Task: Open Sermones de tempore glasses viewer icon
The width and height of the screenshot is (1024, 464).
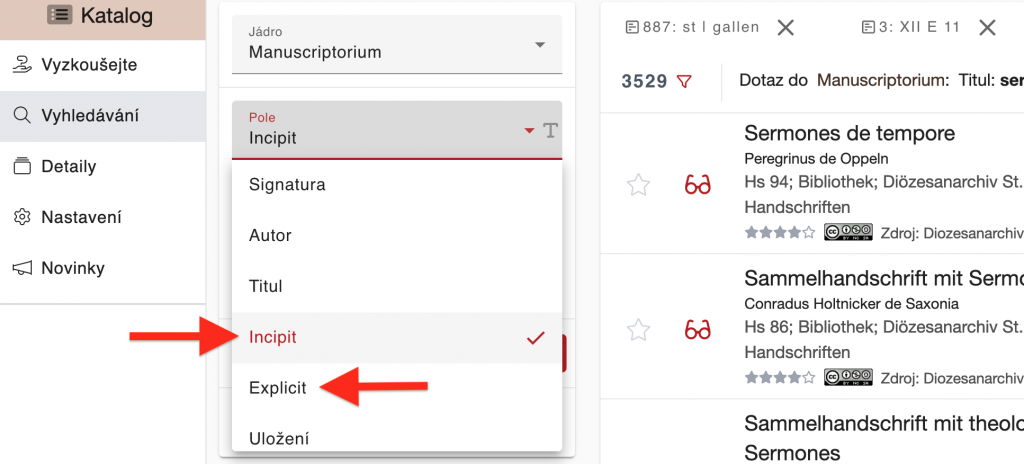Action: (x=697, y=185)
